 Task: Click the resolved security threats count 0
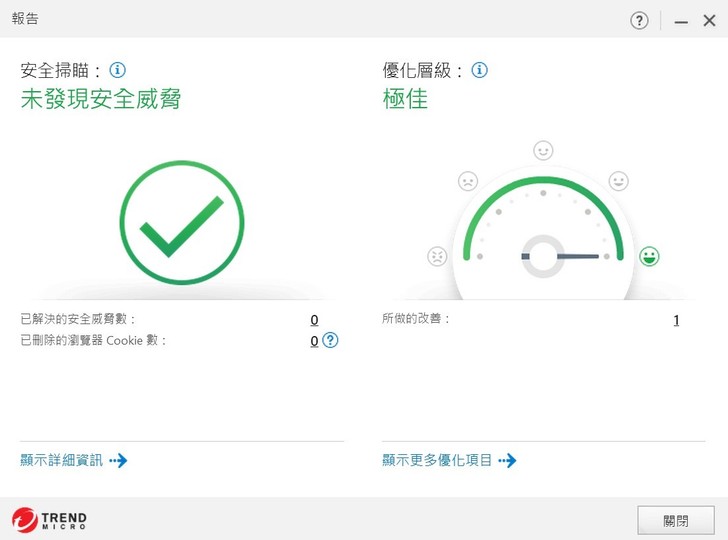(314, 320)
